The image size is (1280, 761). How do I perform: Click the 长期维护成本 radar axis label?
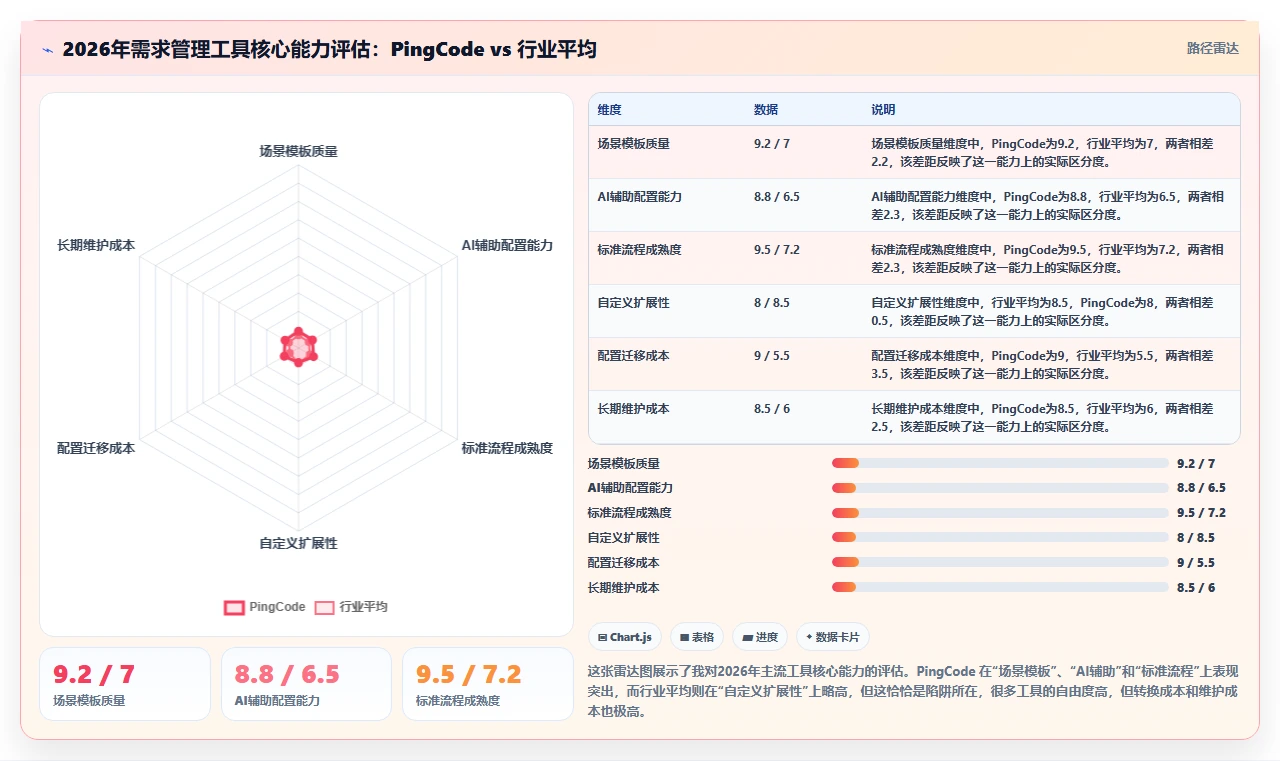click(x=96, y=245)
